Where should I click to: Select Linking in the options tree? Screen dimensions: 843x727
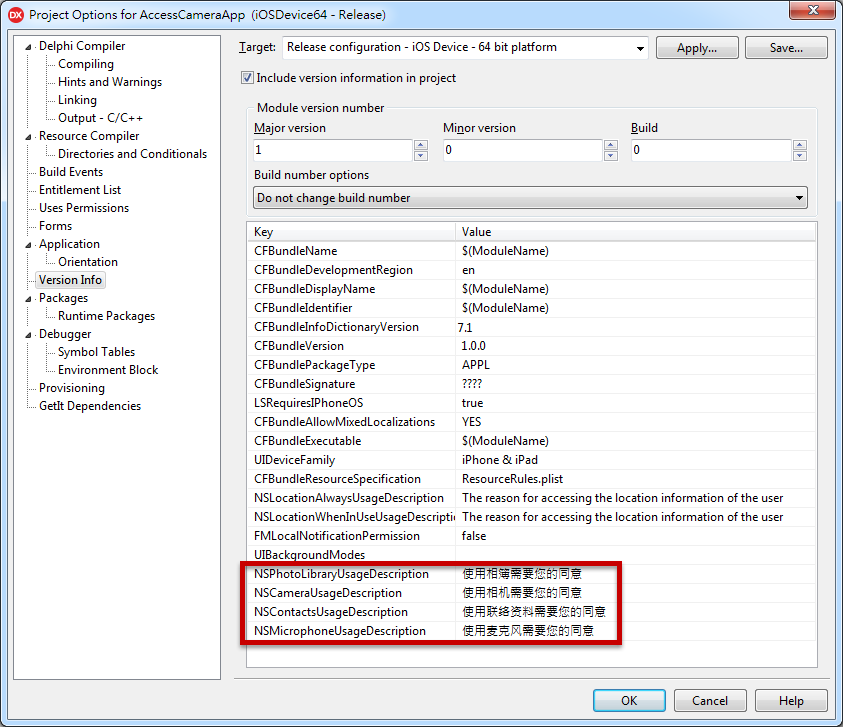coord(77,100)
